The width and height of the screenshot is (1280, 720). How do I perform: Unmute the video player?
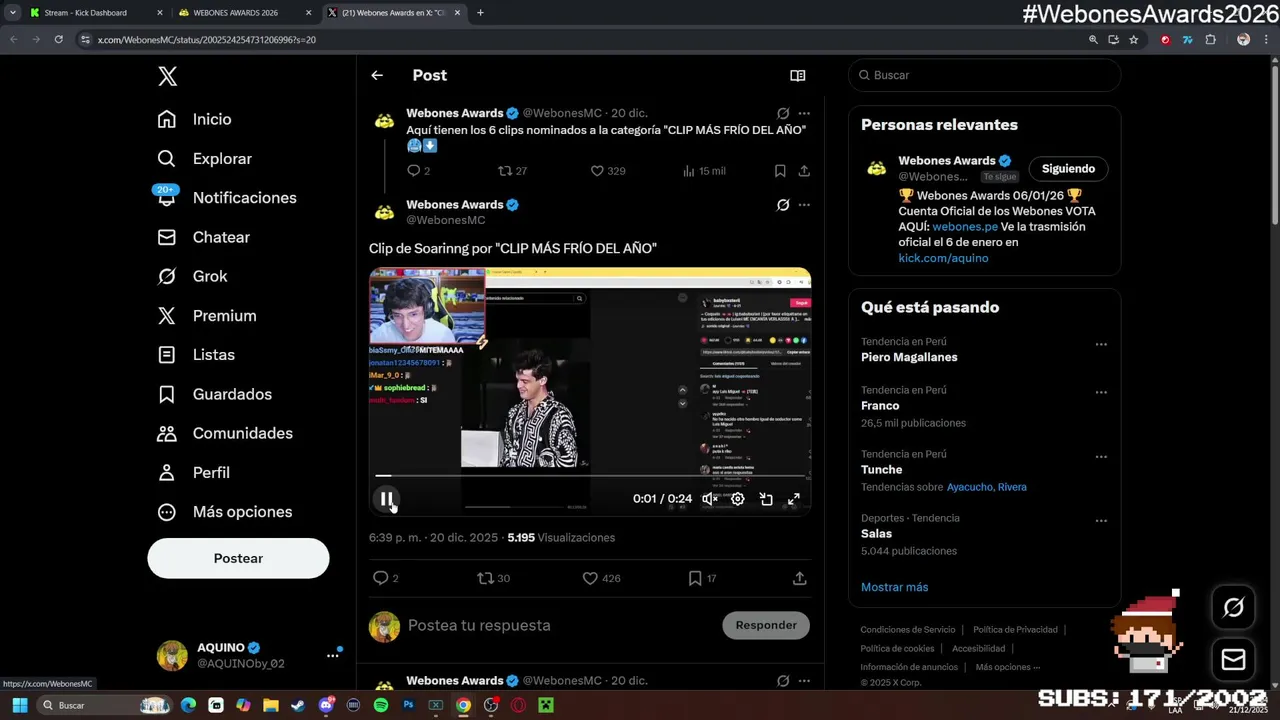pos(709,499)
